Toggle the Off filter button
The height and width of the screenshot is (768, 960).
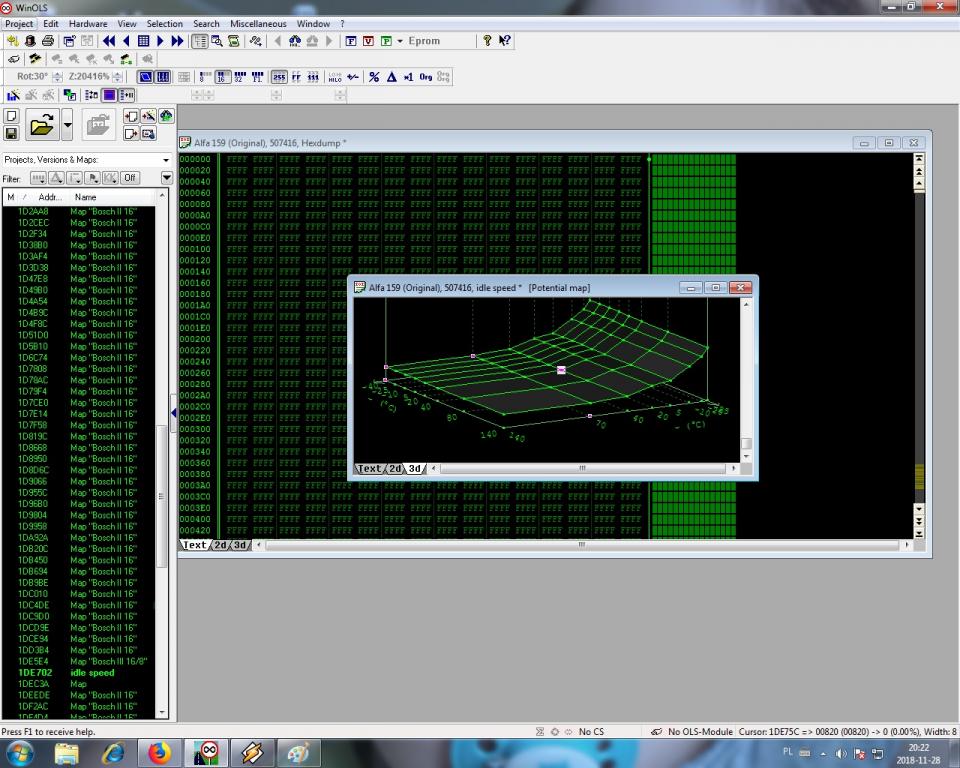pos(129,178)
